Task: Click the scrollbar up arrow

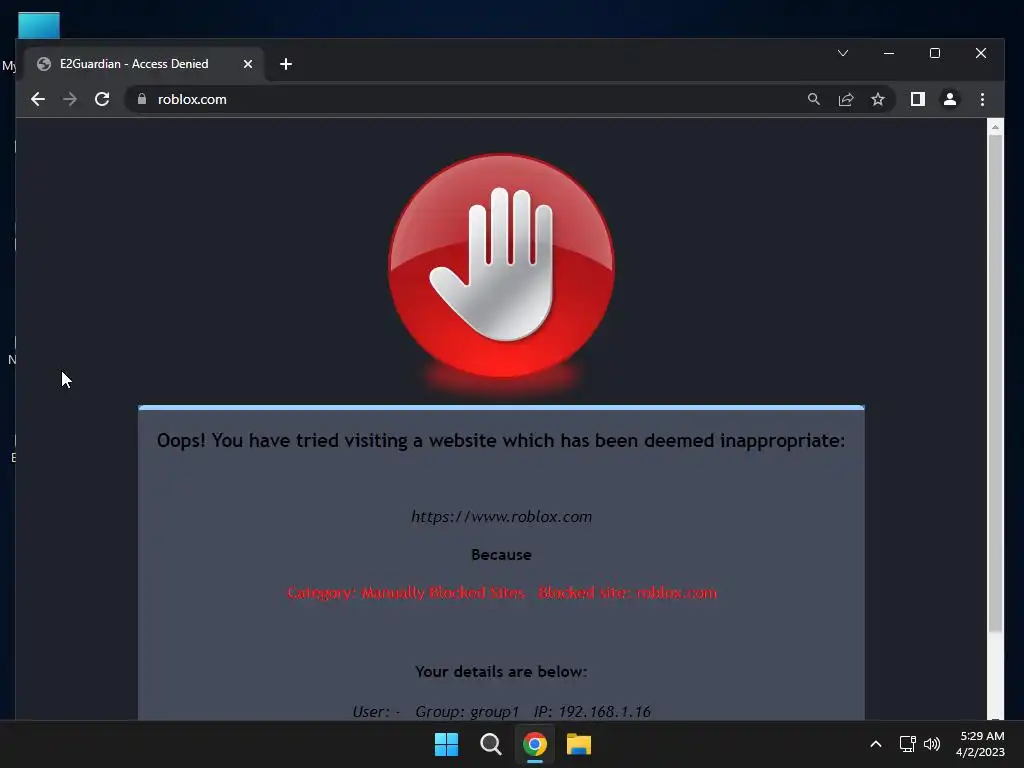Action: 995,127
